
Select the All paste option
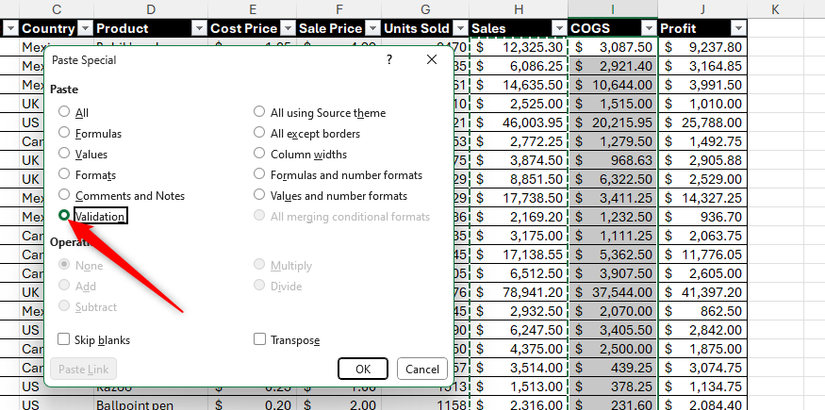click(x=64, y=112)
